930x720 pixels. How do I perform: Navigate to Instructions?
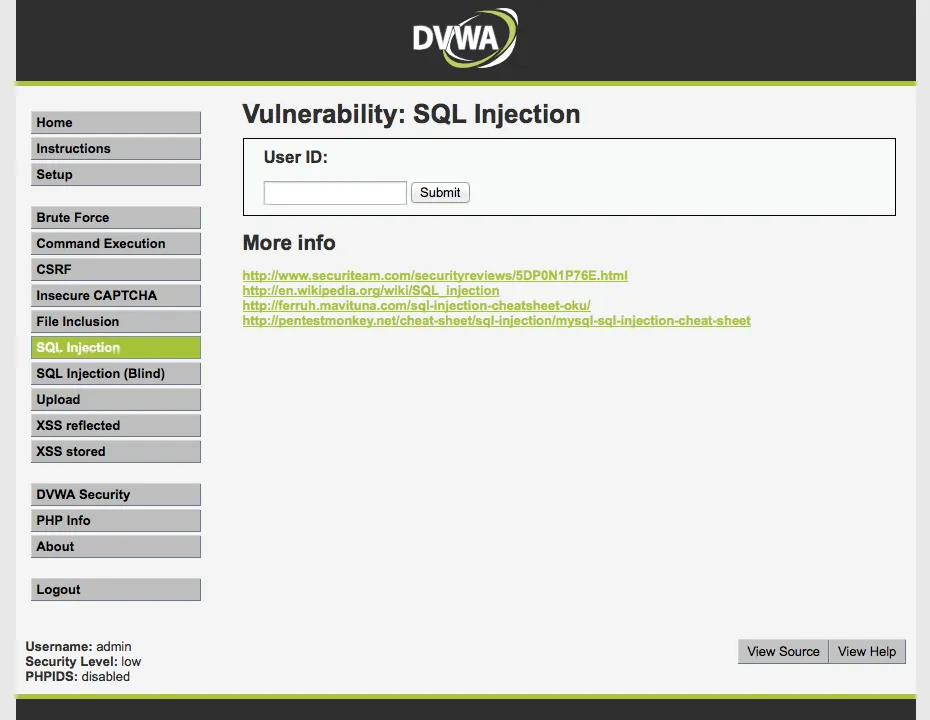coord(115,148)
